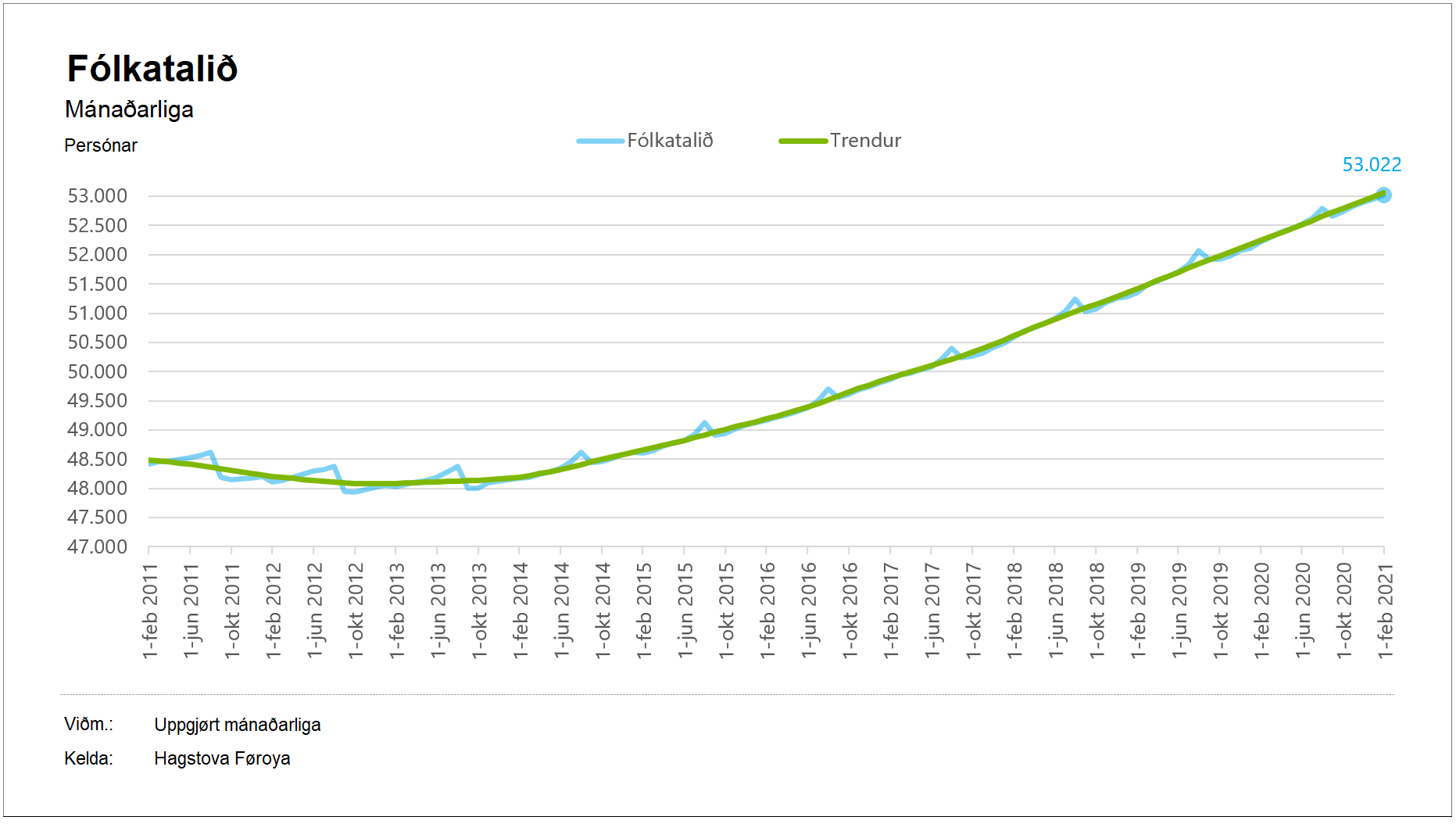Click the Fólkatalið chart title

pyautogui.click(x=152, y=69)
